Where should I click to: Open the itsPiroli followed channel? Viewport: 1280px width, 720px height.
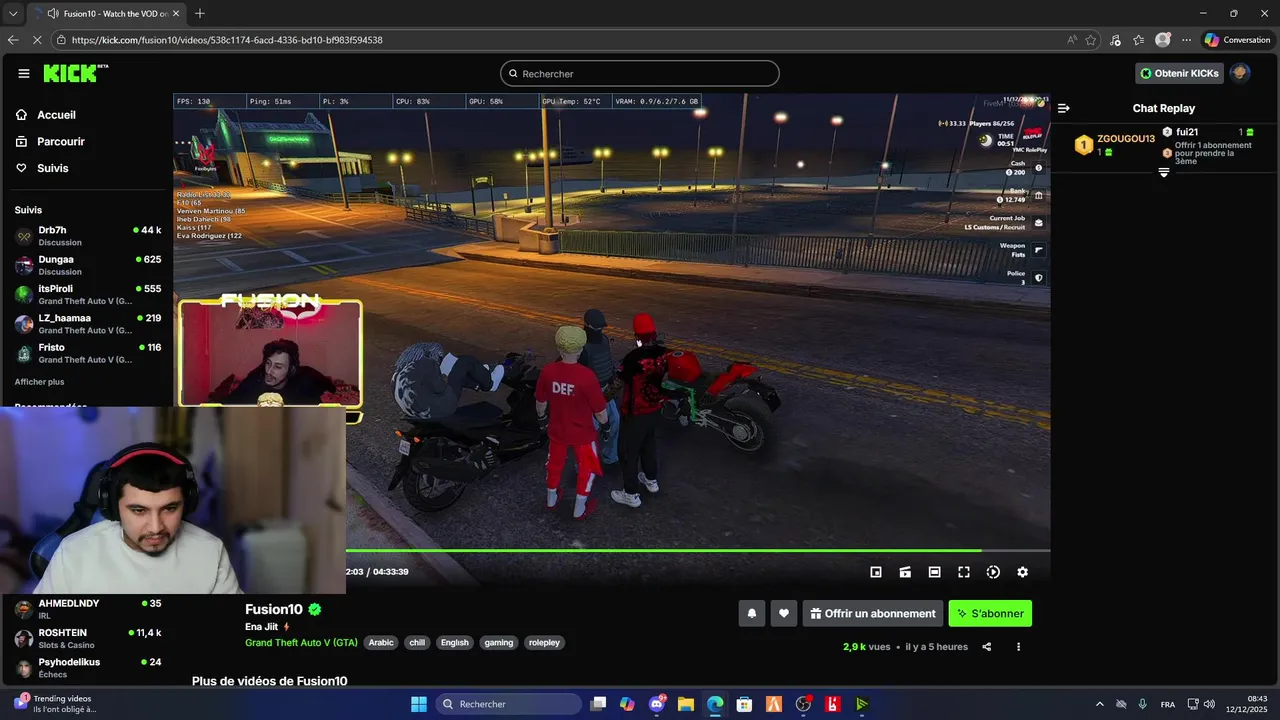(88, 294)
